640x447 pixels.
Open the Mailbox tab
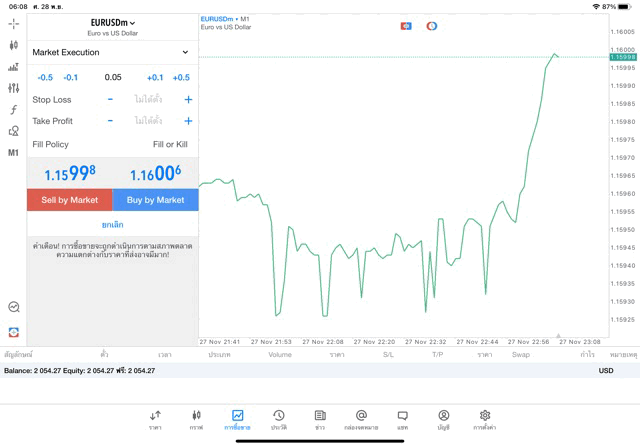point(361,419)
